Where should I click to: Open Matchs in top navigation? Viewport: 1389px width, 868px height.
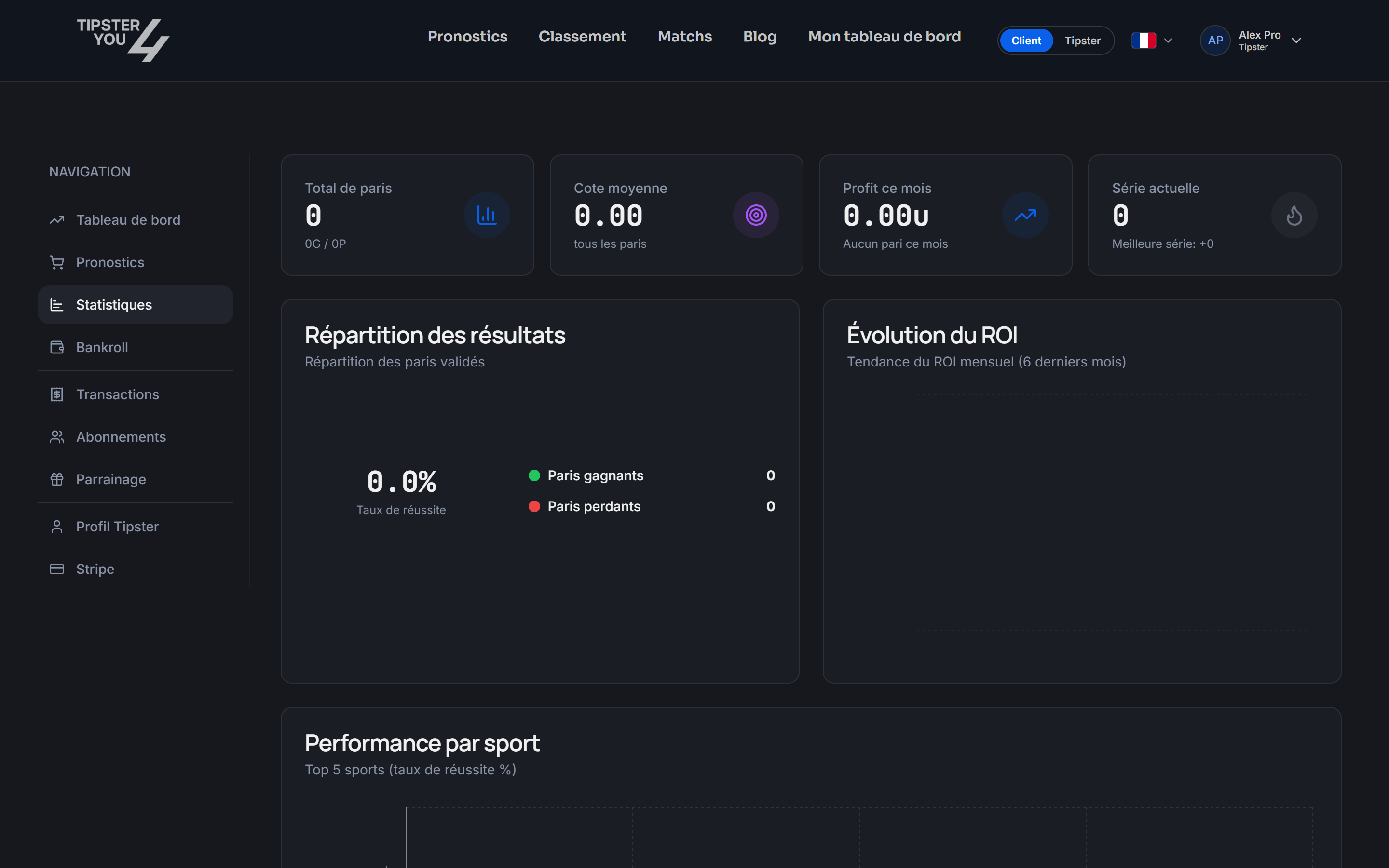click(x=685, y=36)
